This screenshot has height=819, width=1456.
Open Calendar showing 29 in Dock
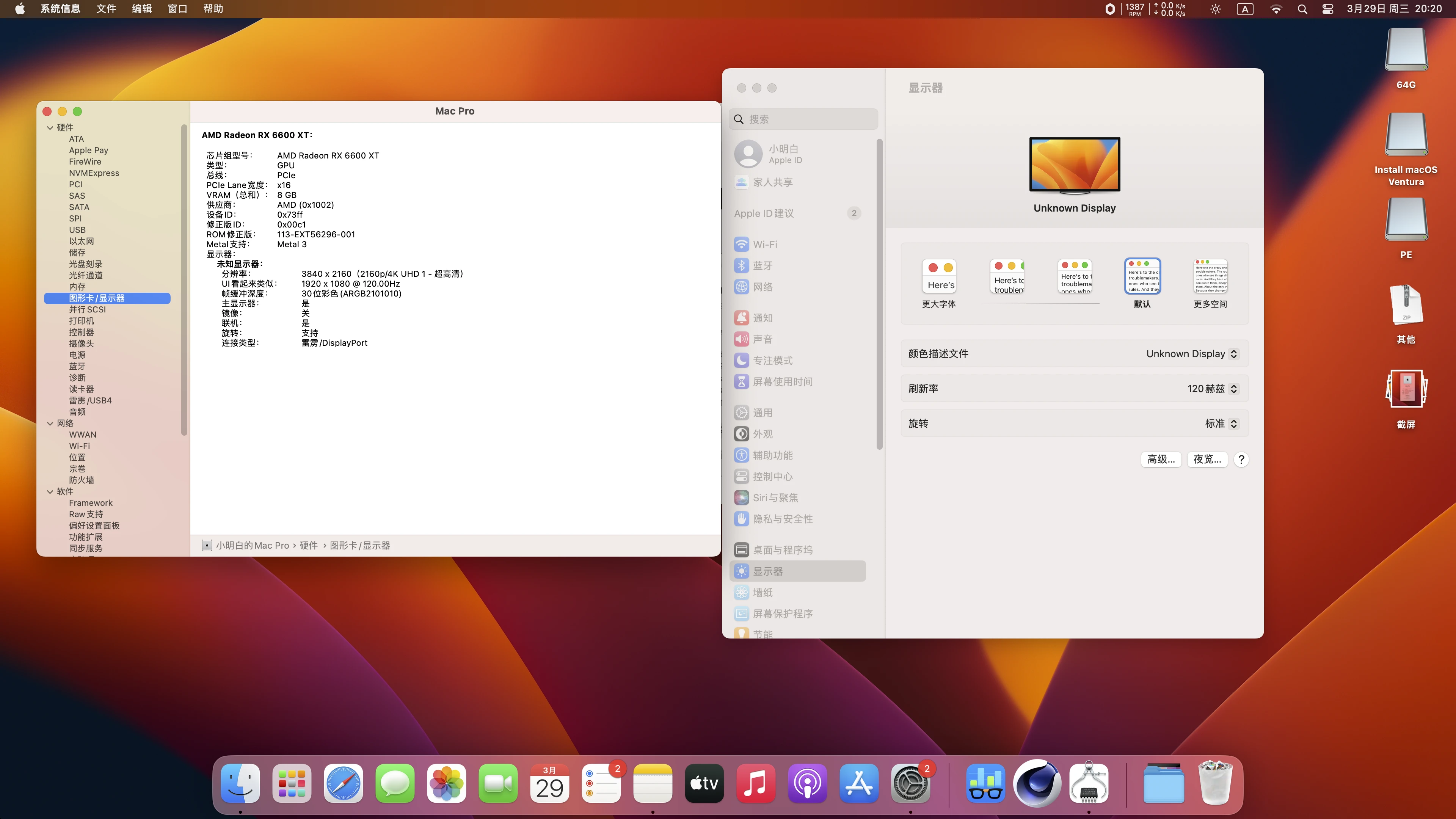coord(549,783)
